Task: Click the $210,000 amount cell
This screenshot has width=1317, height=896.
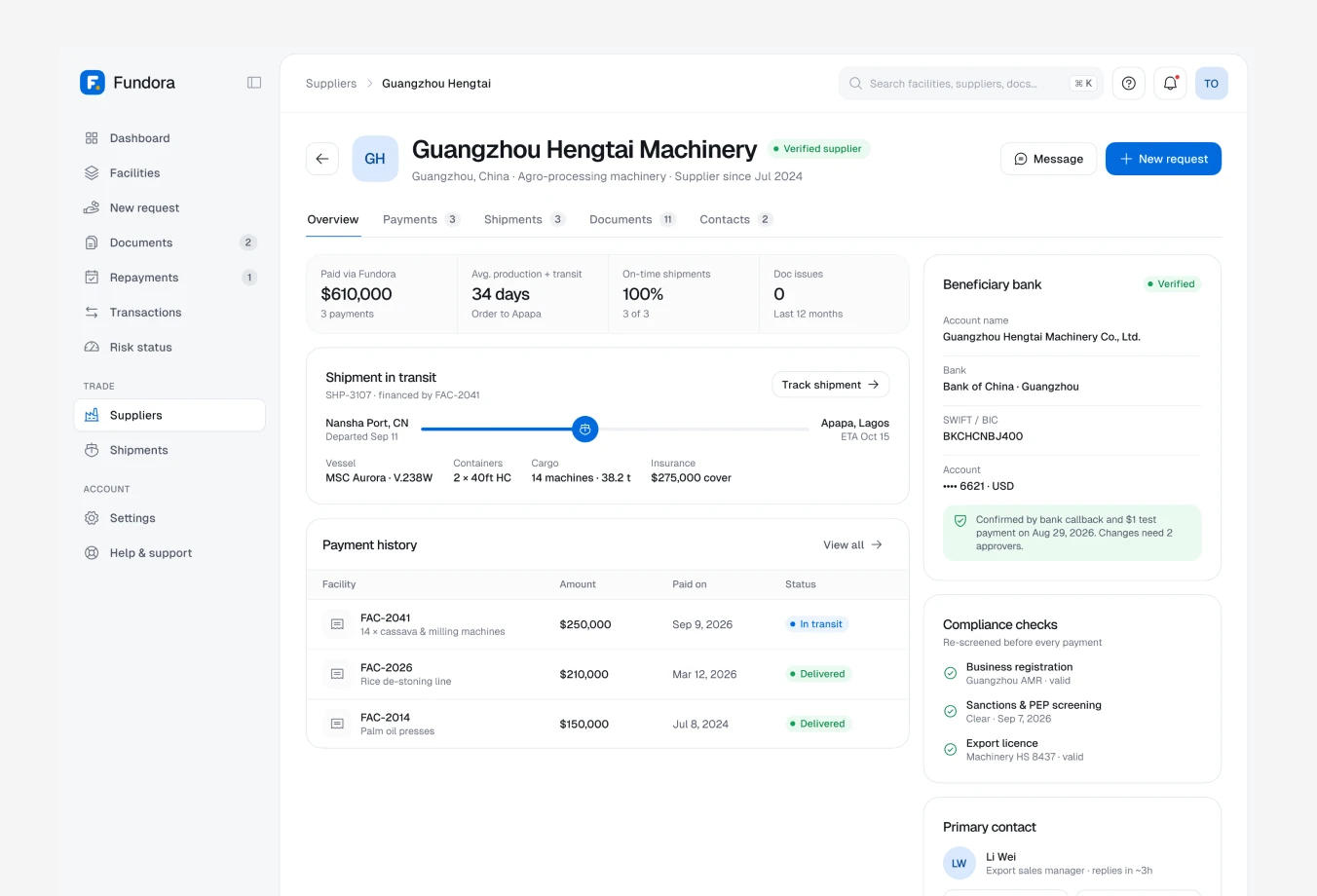Action: pyautogui.click(x=584, y=674)
